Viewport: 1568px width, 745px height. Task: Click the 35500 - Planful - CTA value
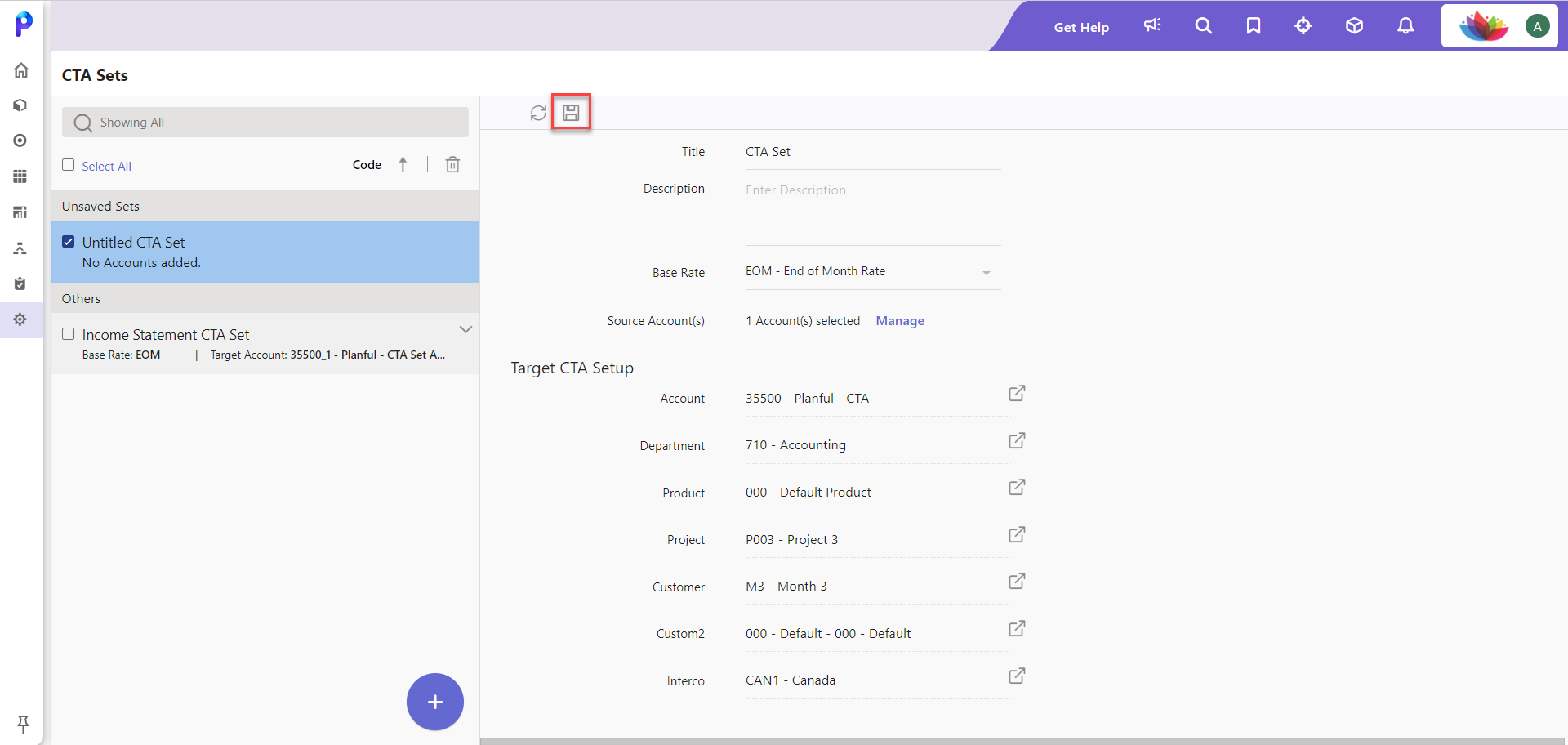[x=807, y=399]
